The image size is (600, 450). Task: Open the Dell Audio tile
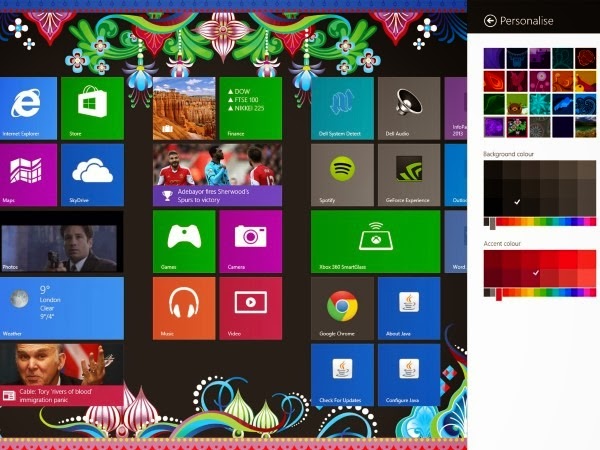(x=409, y=108)
